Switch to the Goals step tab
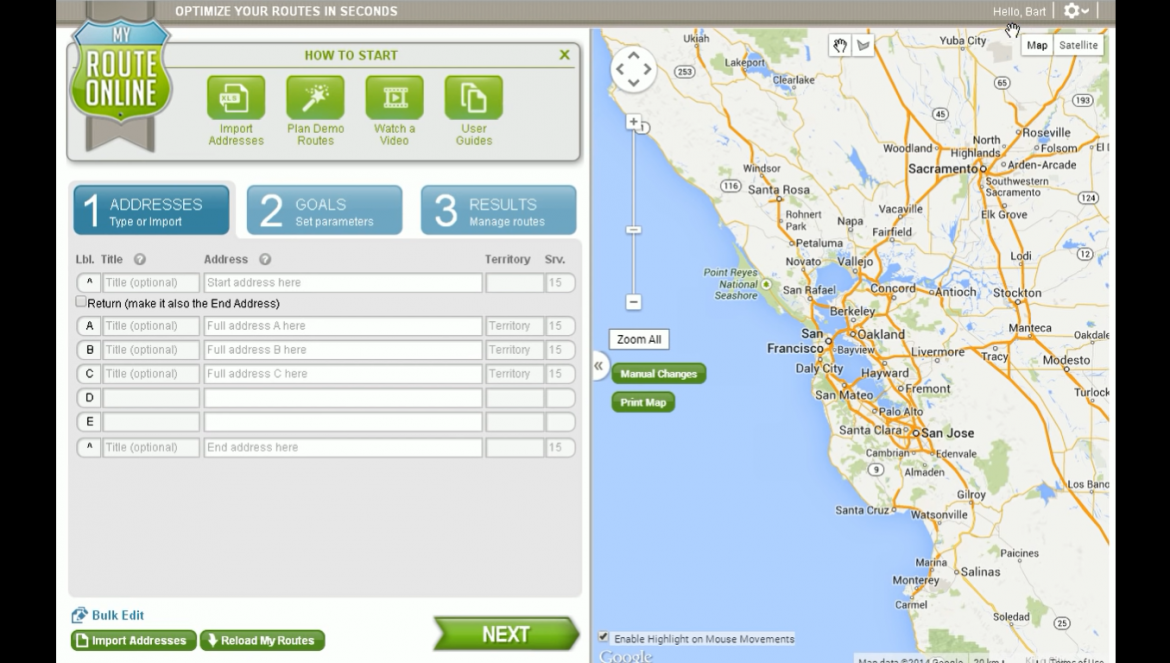 coord(324,210)
